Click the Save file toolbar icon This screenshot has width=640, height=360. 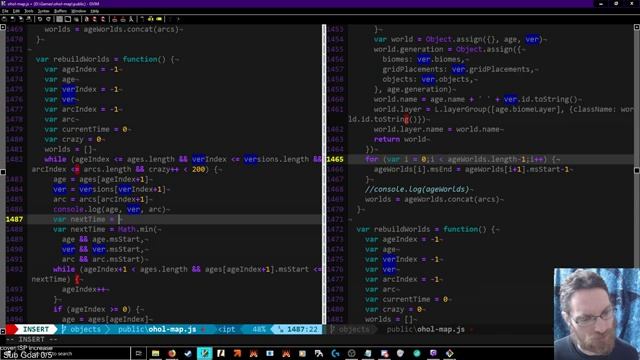click(12, 19)
